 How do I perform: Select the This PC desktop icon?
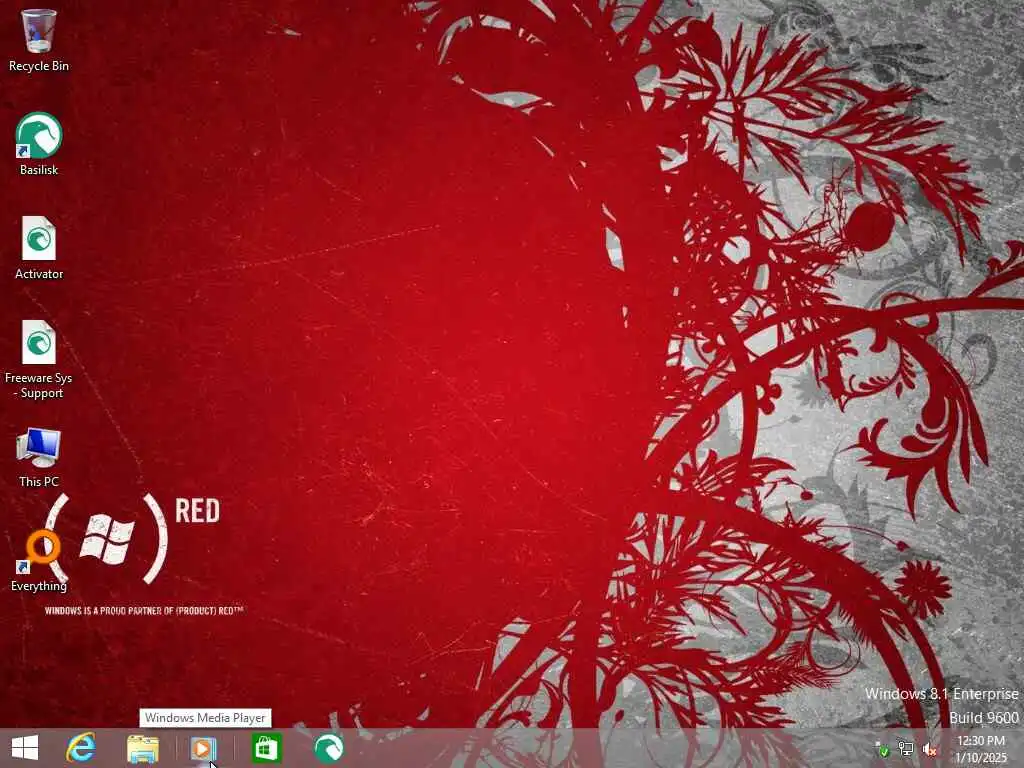pos(39,448)
